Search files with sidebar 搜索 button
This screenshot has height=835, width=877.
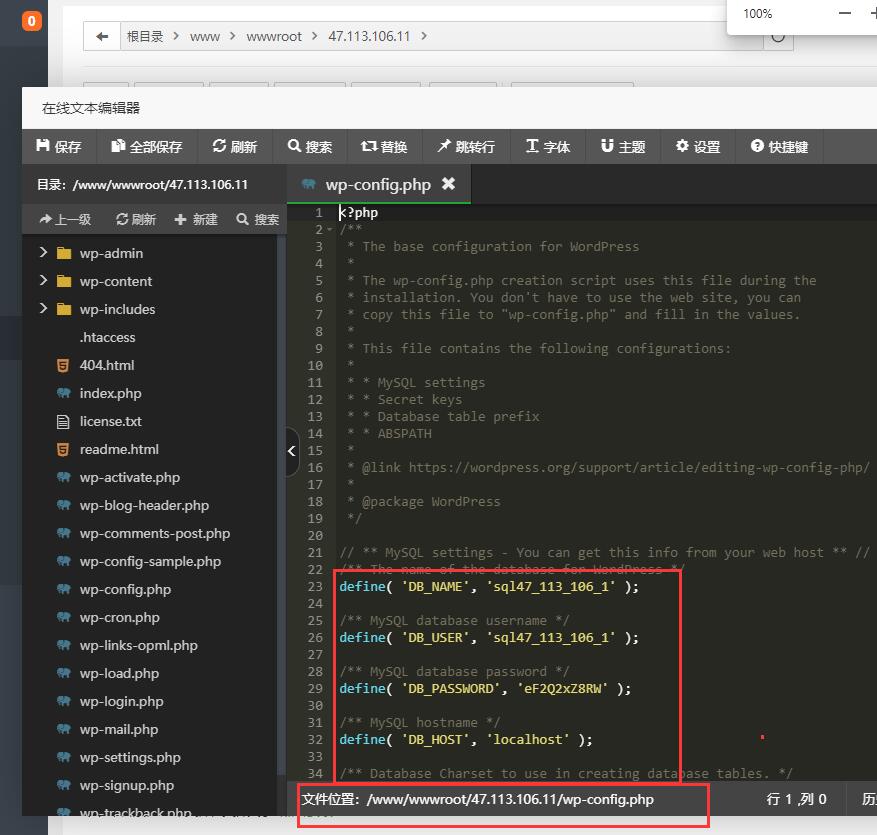coord(258,219)
